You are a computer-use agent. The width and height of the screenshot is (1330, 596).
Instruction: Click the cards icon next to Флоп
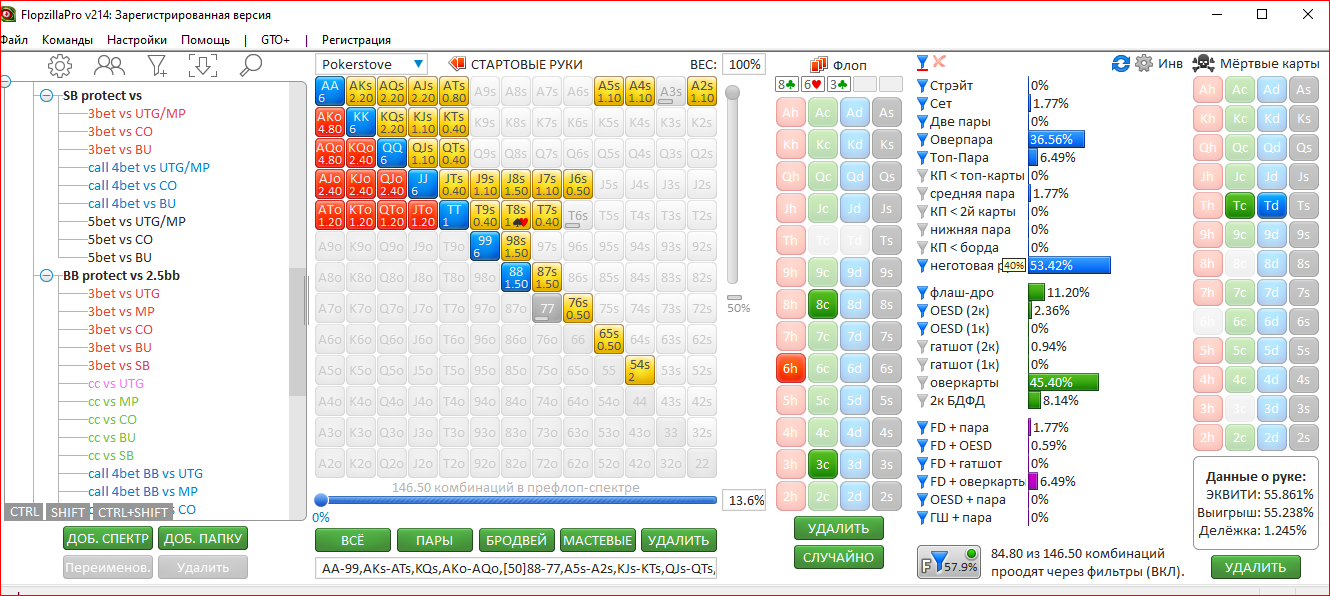819,65
